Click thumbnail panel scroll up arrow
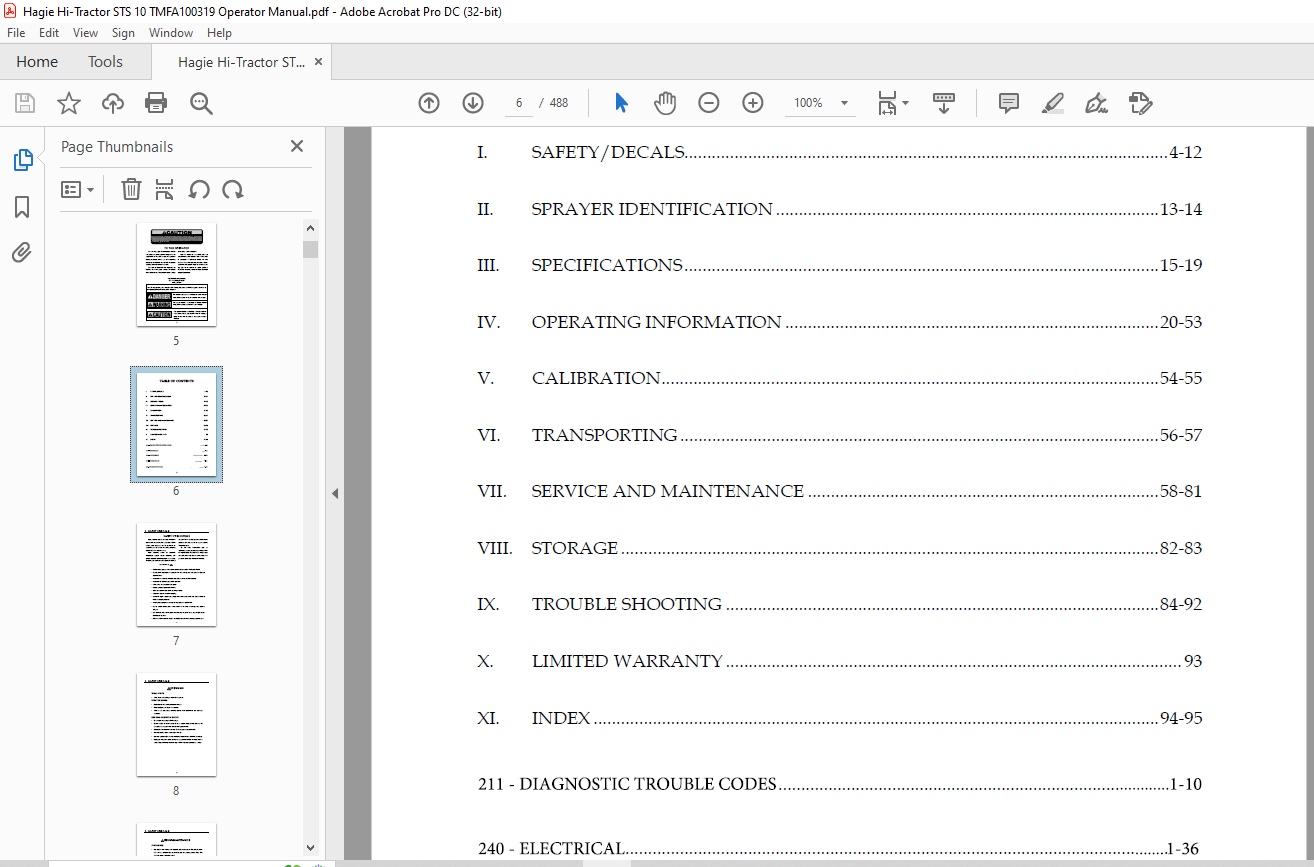Image resolution: width=1314 pixels, height=867 pixels. (310, 229)
